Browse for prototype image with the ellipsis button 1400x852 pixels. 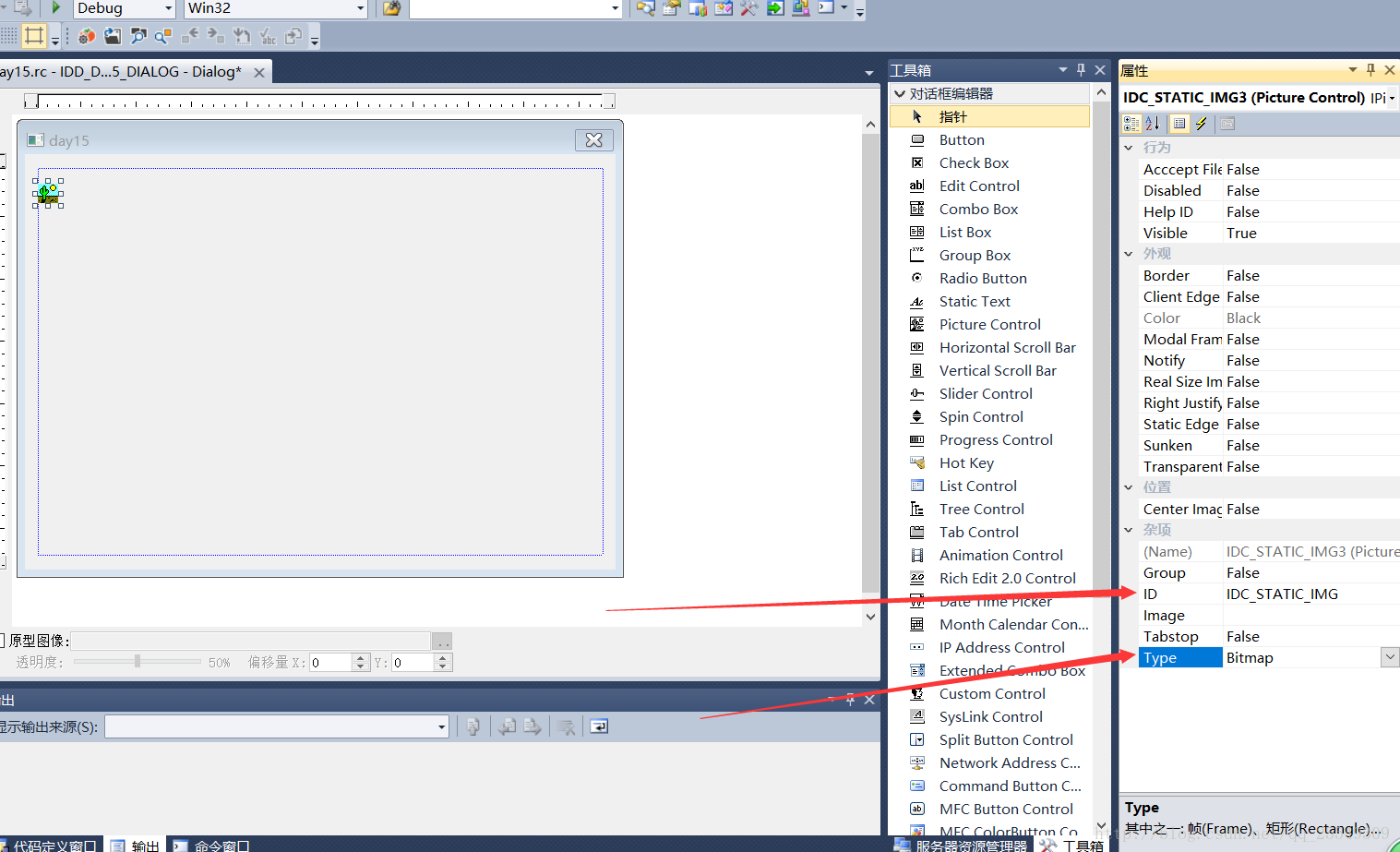tap(443, 641)
